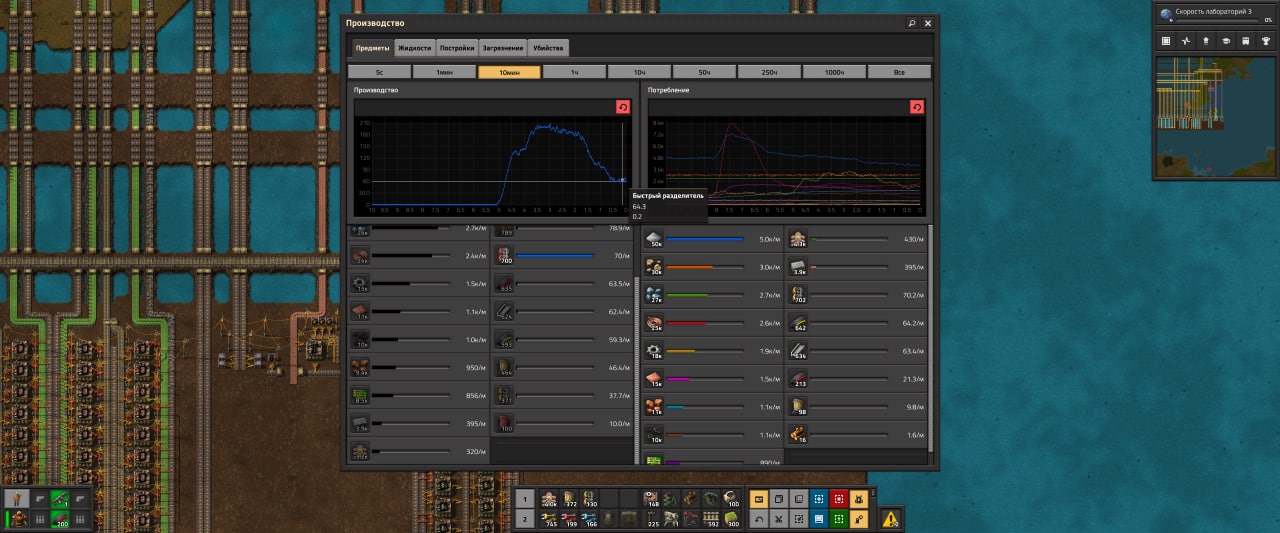Reset the Производство graph with red button
The image size is (1280, 533).
pyautogui.click(x=623, y=107)
